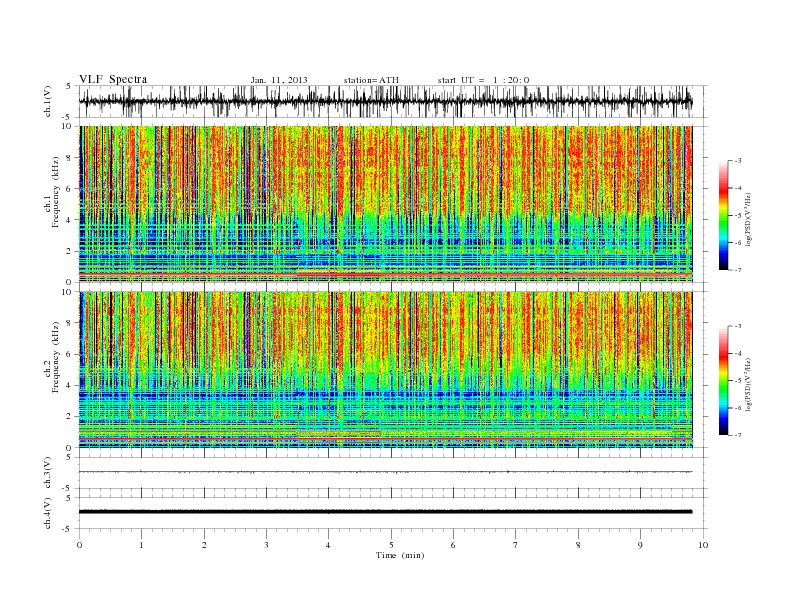Click the 7 tick label on the time axis

click(516, 545)
